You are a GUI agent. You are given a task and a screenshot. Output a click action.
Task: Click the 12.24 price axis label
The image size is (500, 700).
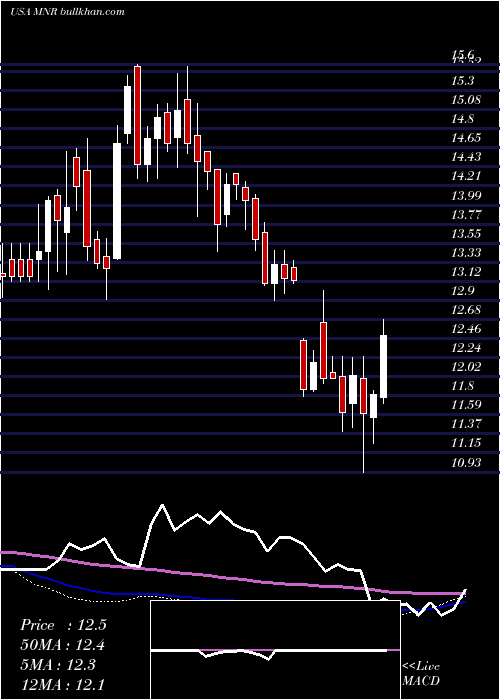[x=466, y=348]
